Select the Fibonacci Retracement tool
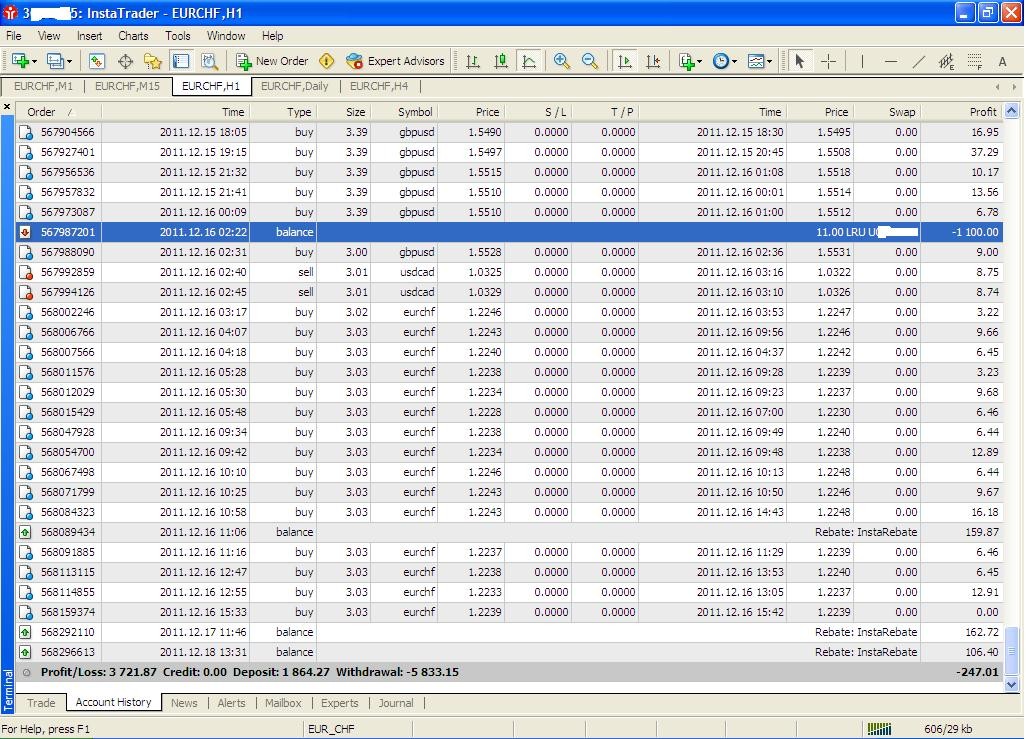This screenshot has height=739, width=1026. 974,61
